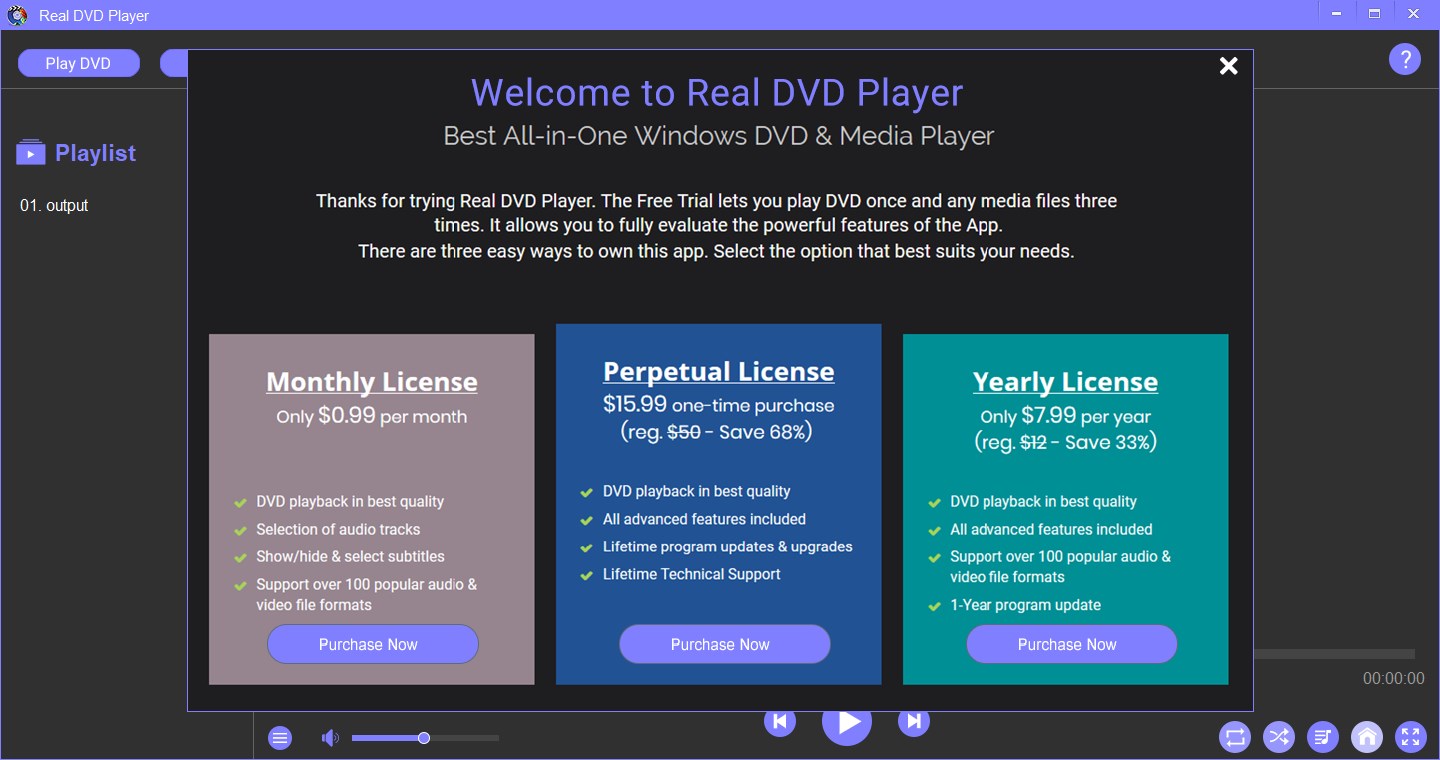Purchase the Perpetual License now
Viewport: 1440px width, 760px height.
725,644
